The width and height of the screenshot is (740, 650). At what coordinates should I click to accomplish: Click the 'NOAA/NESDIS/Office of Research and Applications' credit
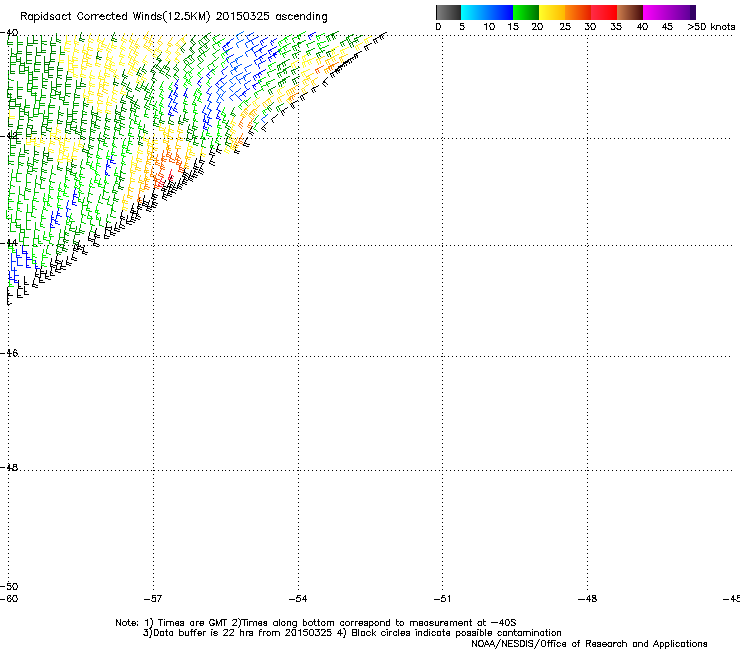(x=589, y=644)
